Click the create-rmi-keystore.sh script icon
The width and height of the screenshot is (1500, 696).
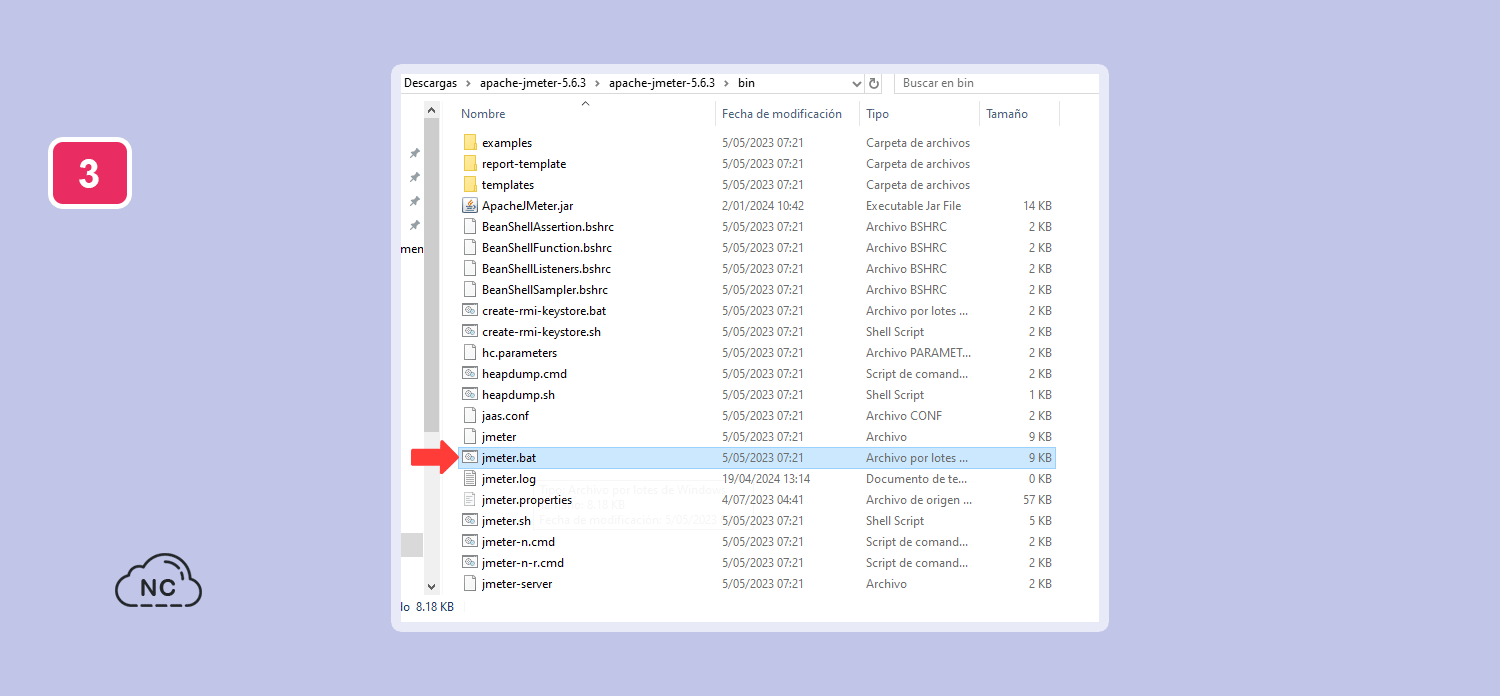point(470,331)
